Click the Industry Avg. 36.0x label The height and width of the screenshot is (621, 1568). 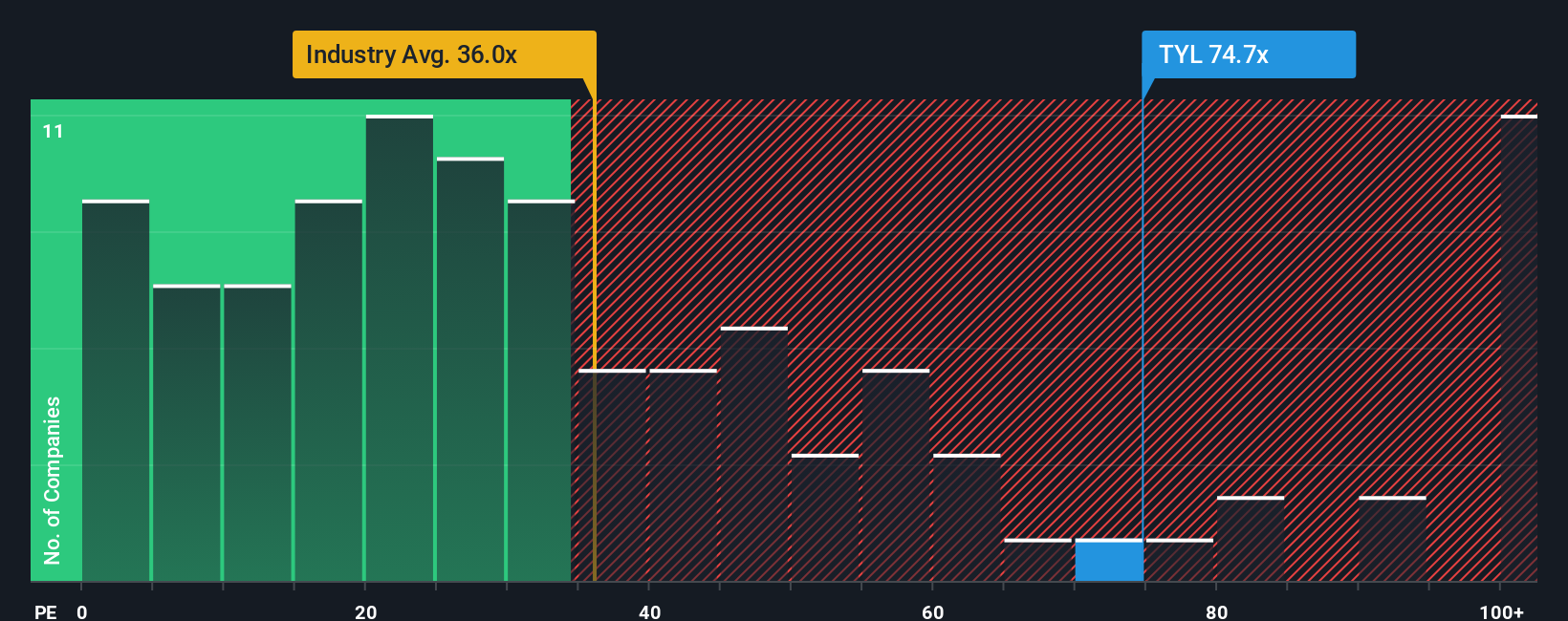pyautogui.click(x=444, y=54)
